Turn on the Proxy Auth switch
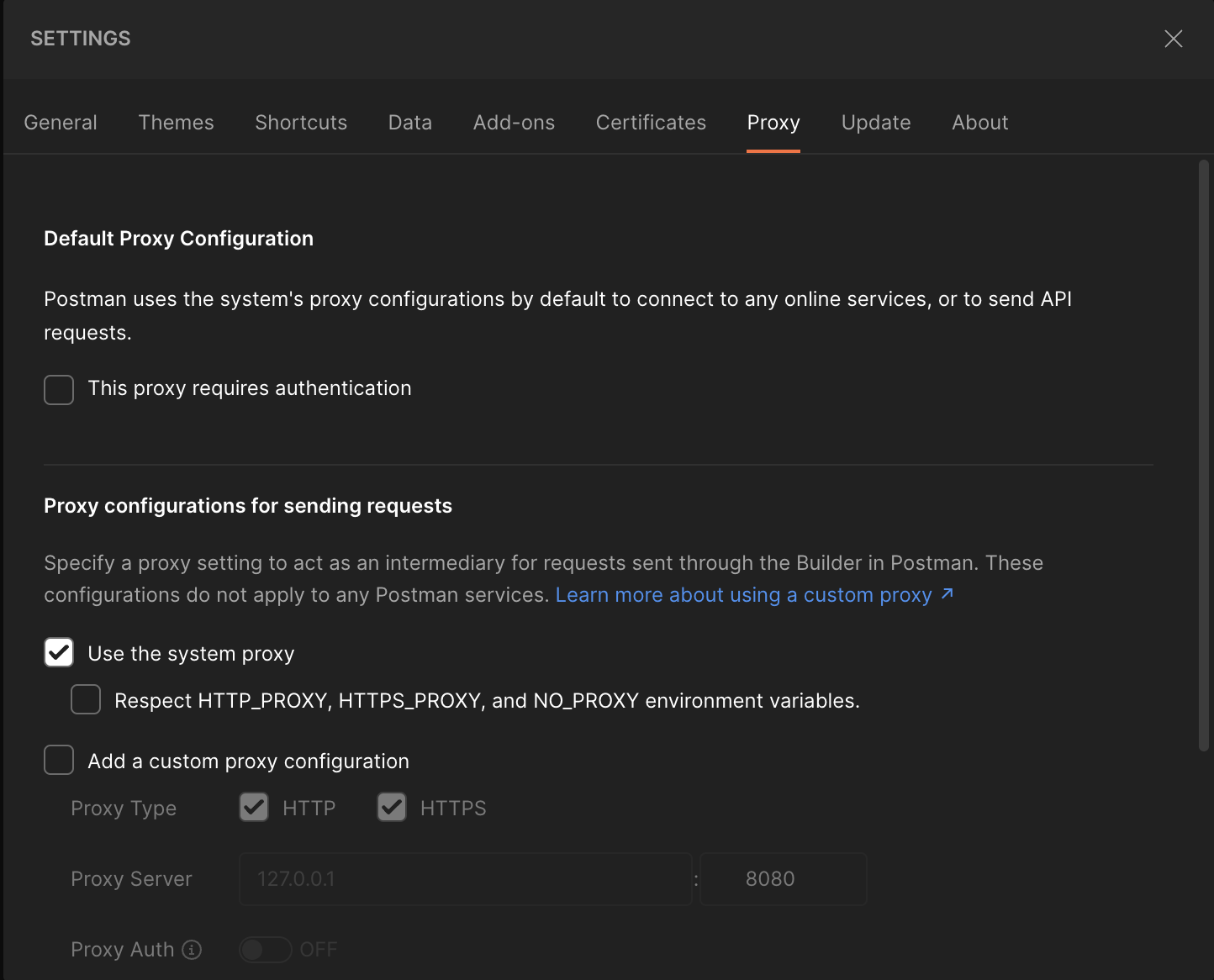This screenshot has width=1214, height=980. pyautogui.click(x=266, y=950)
